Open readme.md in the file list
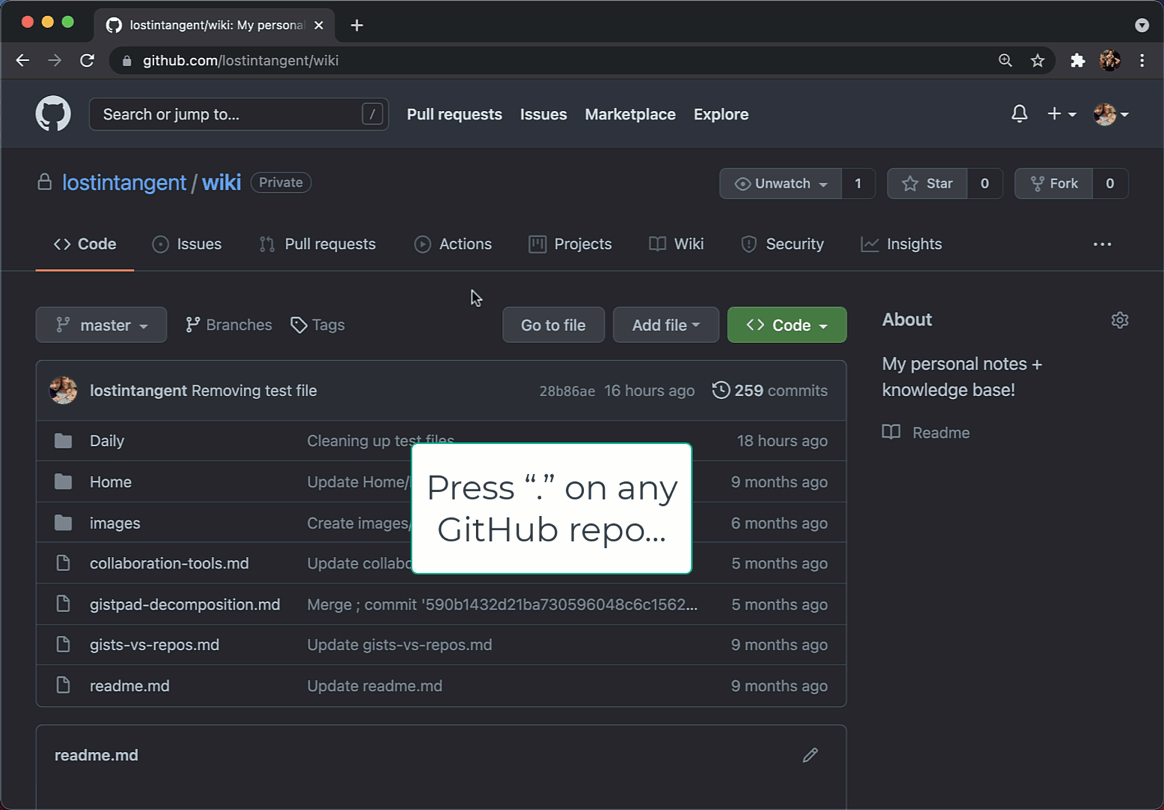 pos(130,686)
